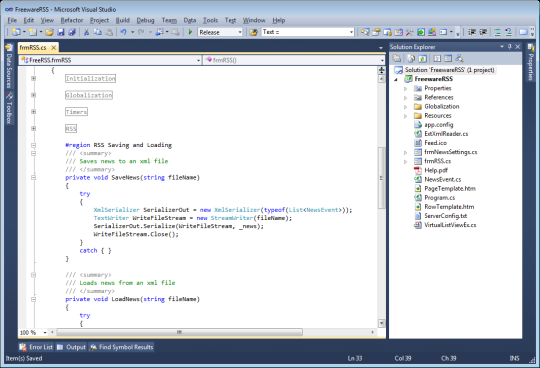Save the current file with the disk icon
This screenshot has height=368, width=540.
(61, 32)
